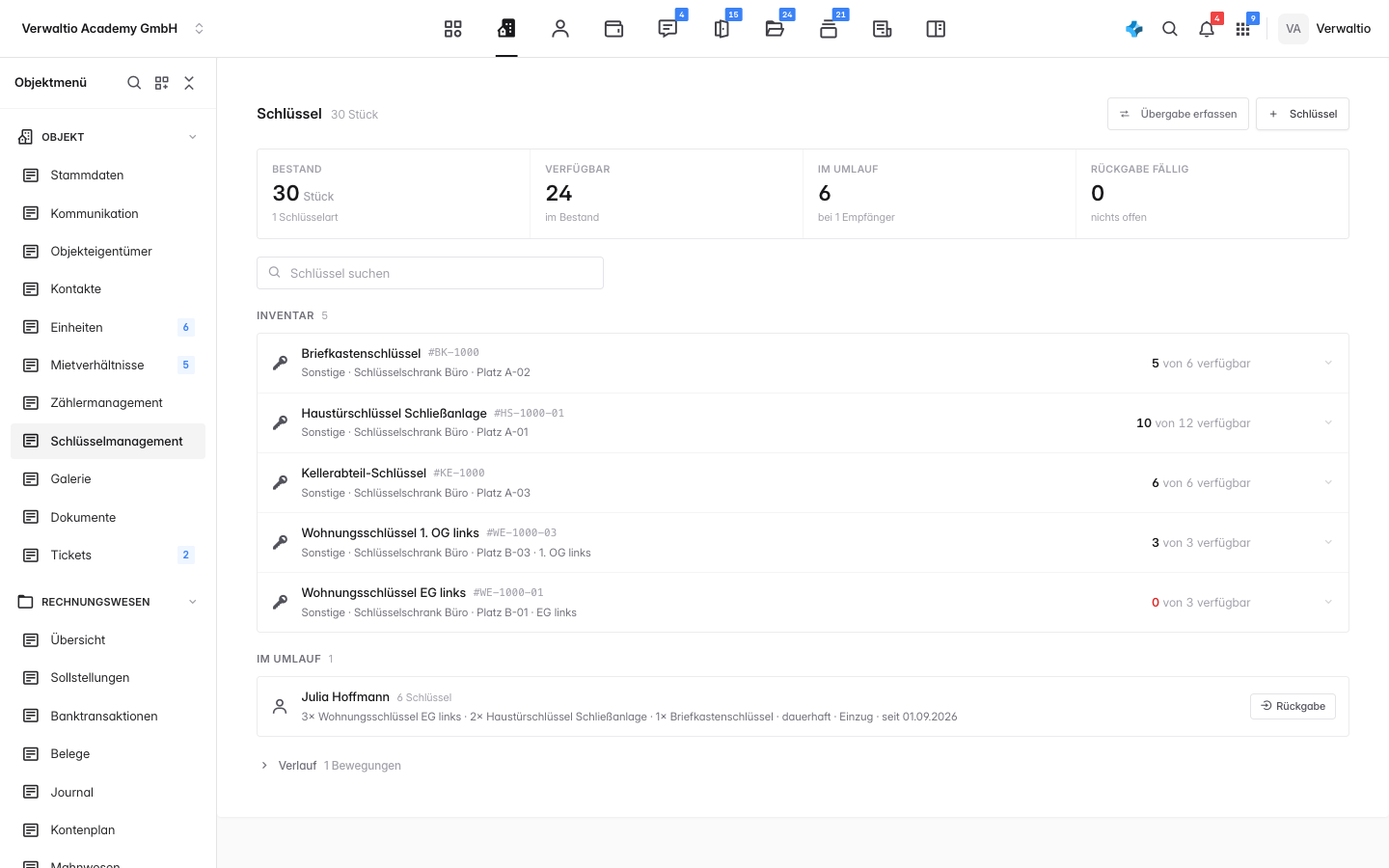This screenshot has height=868, width=1389.
Task: Expand the Briefkastenschlüssel inventory row chevron
Action: tap(1328, 364)
